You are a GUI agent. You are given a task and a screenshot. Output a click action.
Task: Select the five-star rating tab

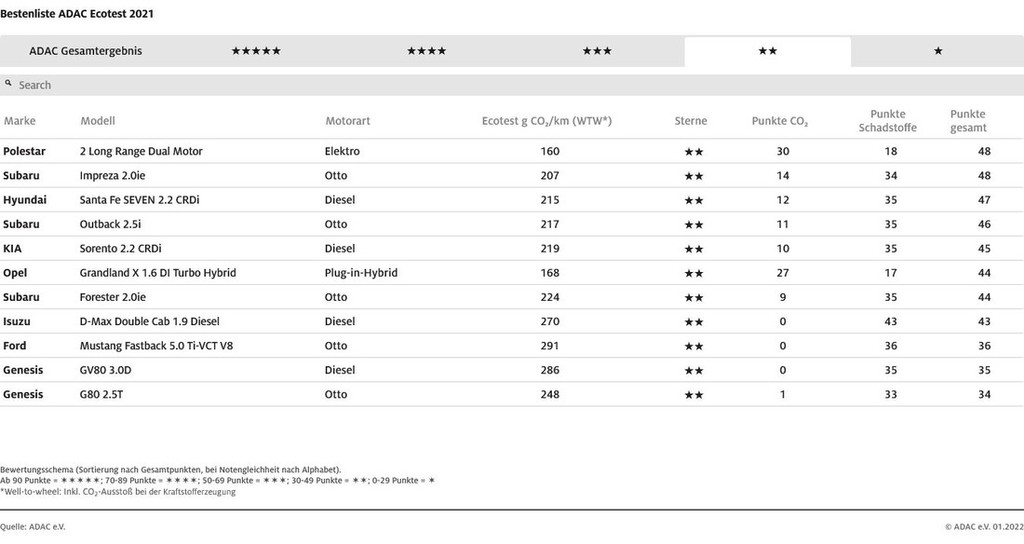[256, 51]
